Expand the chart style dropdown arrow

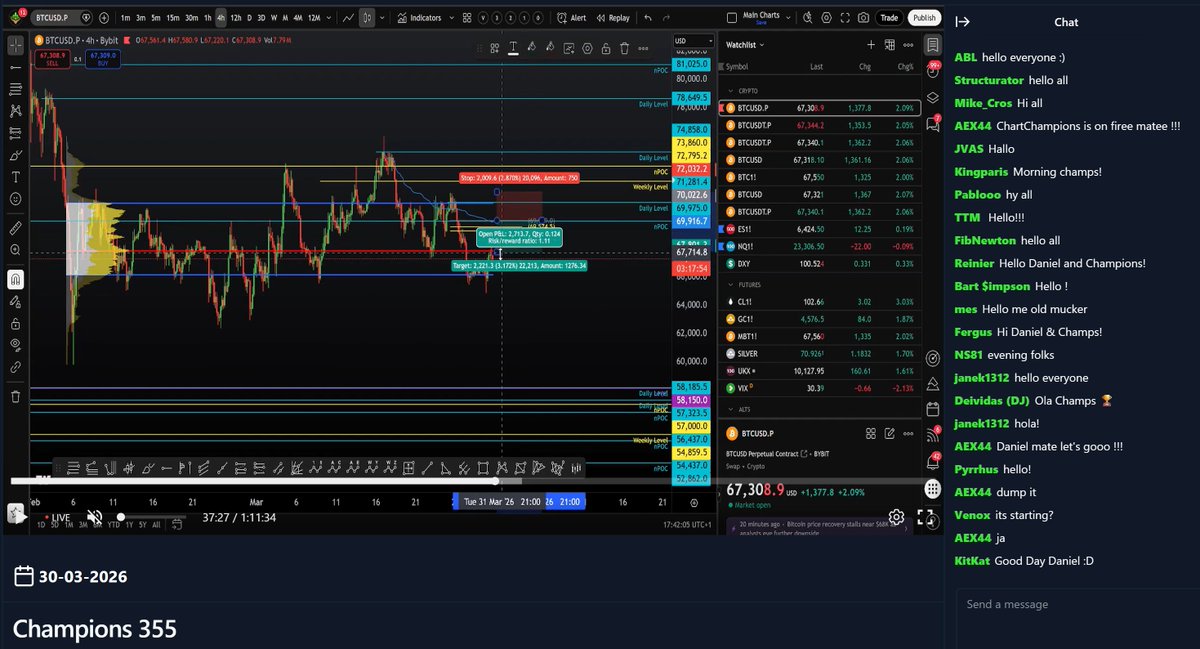(x=382, y=18)
